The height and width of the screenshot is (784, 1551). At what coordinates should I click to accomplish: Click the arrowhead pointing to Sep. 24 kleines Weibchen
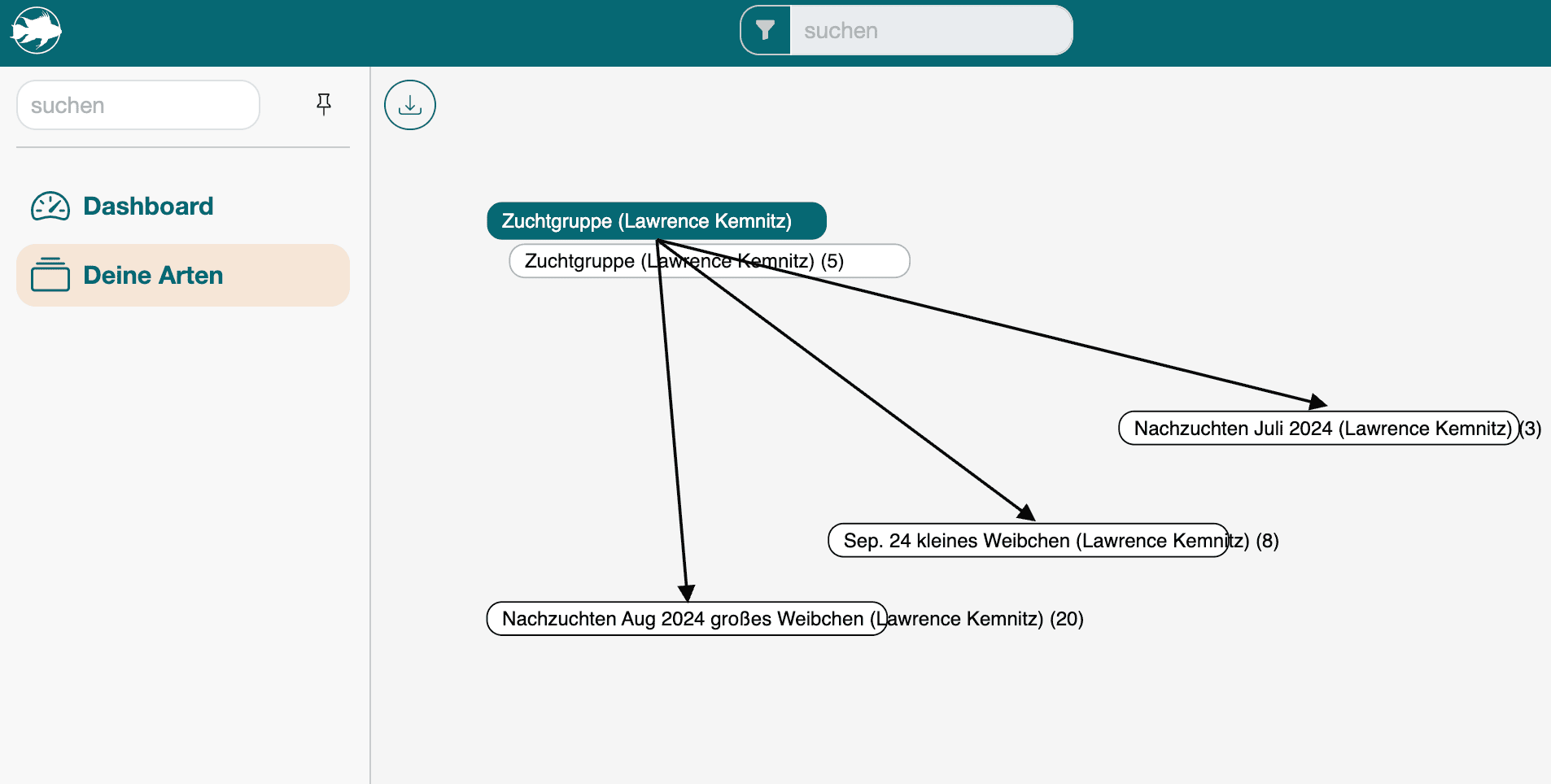pos(1027,512)
